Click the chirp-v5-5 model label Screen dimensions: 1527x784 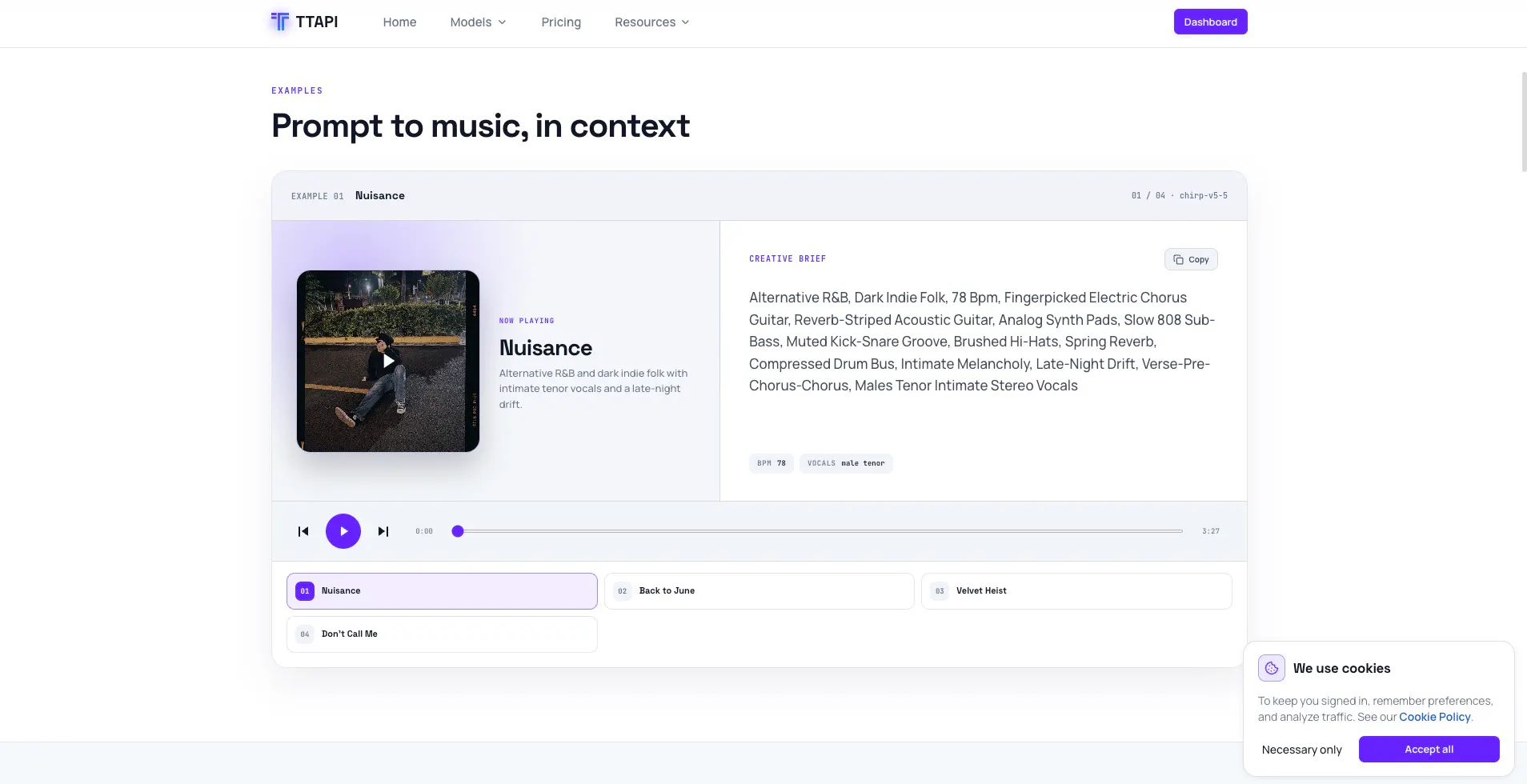pyautogui.click(x=1203, y=195)
